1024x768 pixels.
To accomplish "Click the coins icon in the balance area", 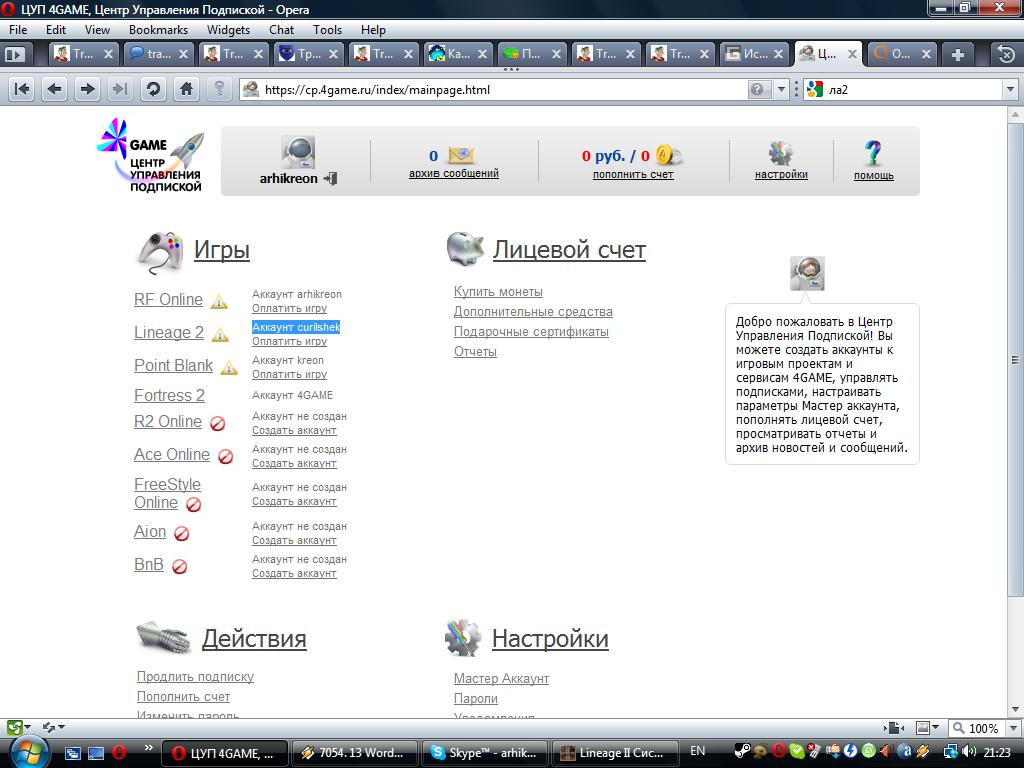I will click(669, 155).
